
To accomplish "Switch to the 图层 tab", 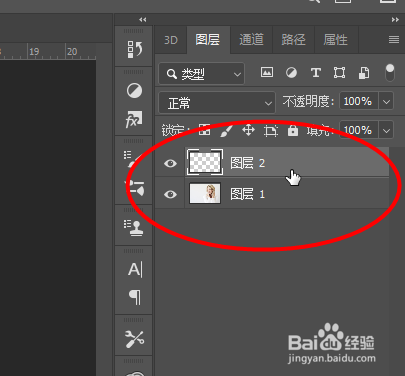I will pyautogui.click(x=208, y=40).
